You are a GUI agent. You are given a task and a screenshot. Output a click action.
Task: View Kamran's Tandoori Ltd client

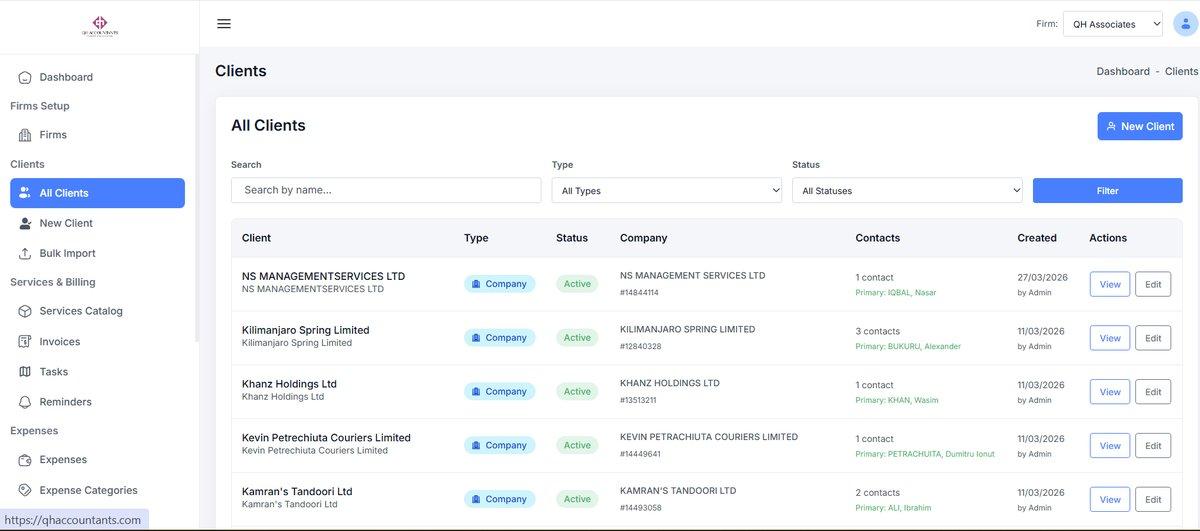click(1110, 499)
